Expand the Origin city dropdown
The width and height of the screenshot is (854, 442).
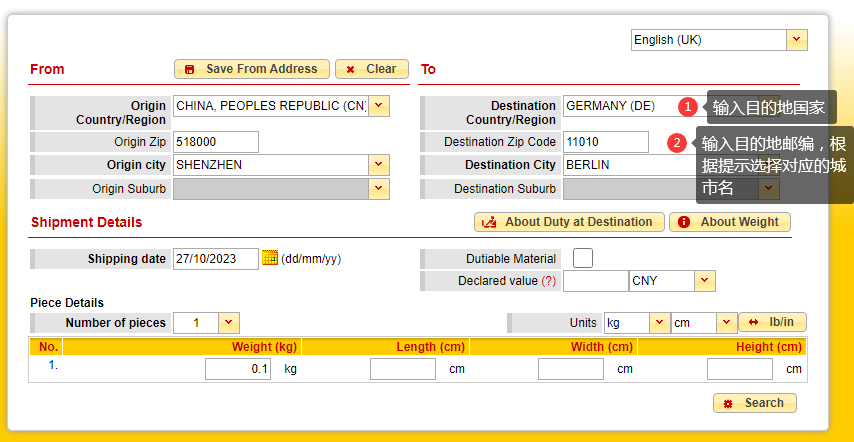point(379,165)
